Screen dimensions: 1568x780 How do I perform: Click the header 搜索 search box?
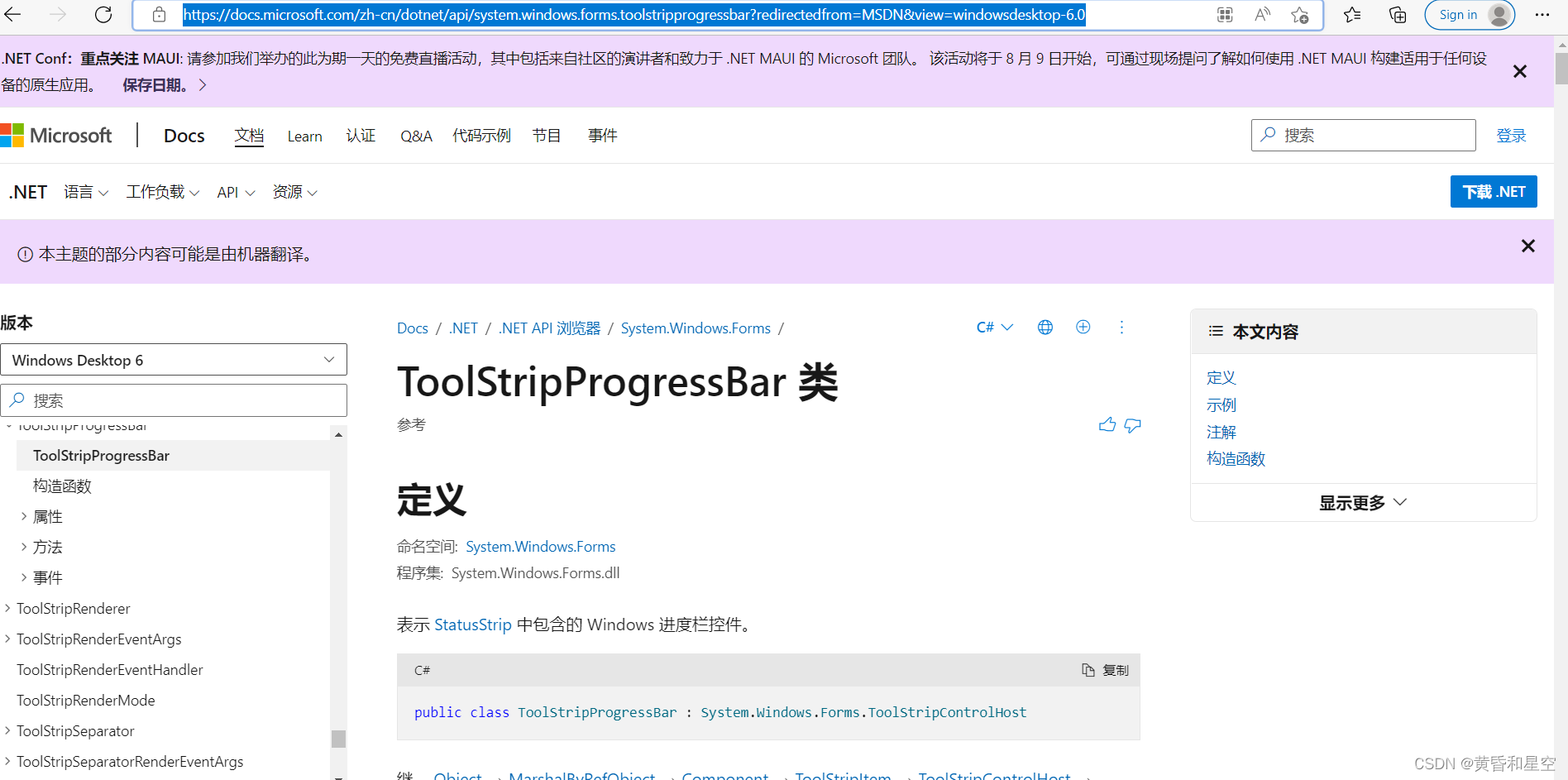pyautogui.click(x=1363, y=135)
